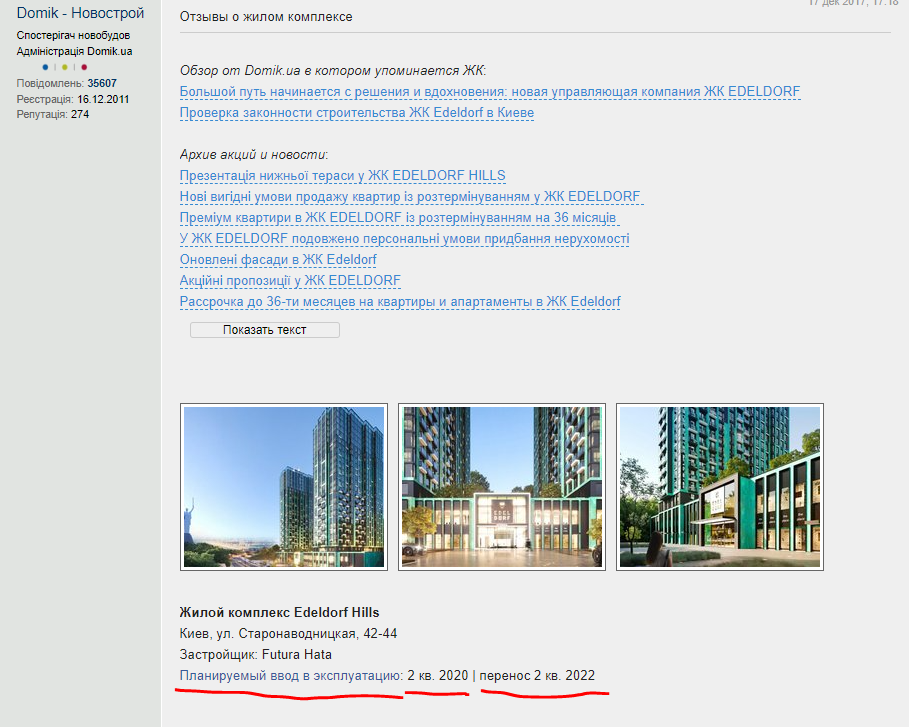The image size is (914, 727).
Task: Open thumbnail of towers with monument view
Action: [x=284, y=487]
